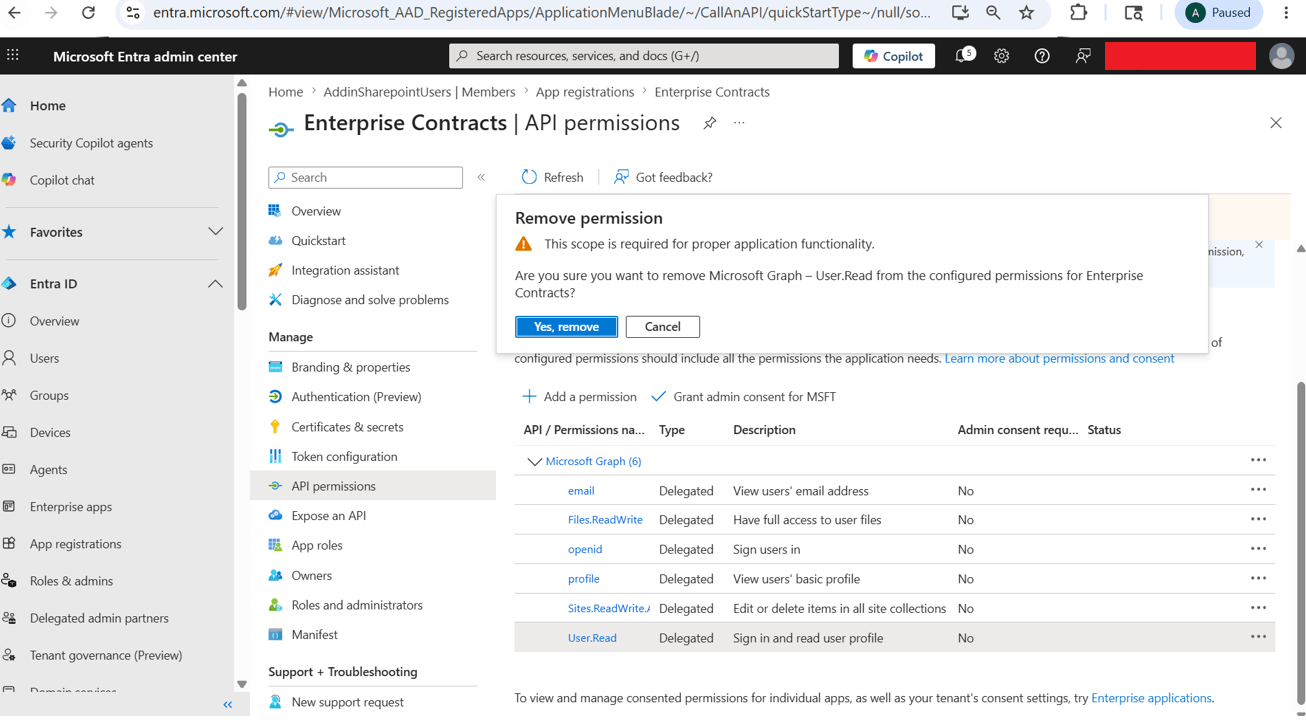Screen dimensions: 1306x724
Task: Click Grant admin consent for MSFT
Action: click(743, 397)
